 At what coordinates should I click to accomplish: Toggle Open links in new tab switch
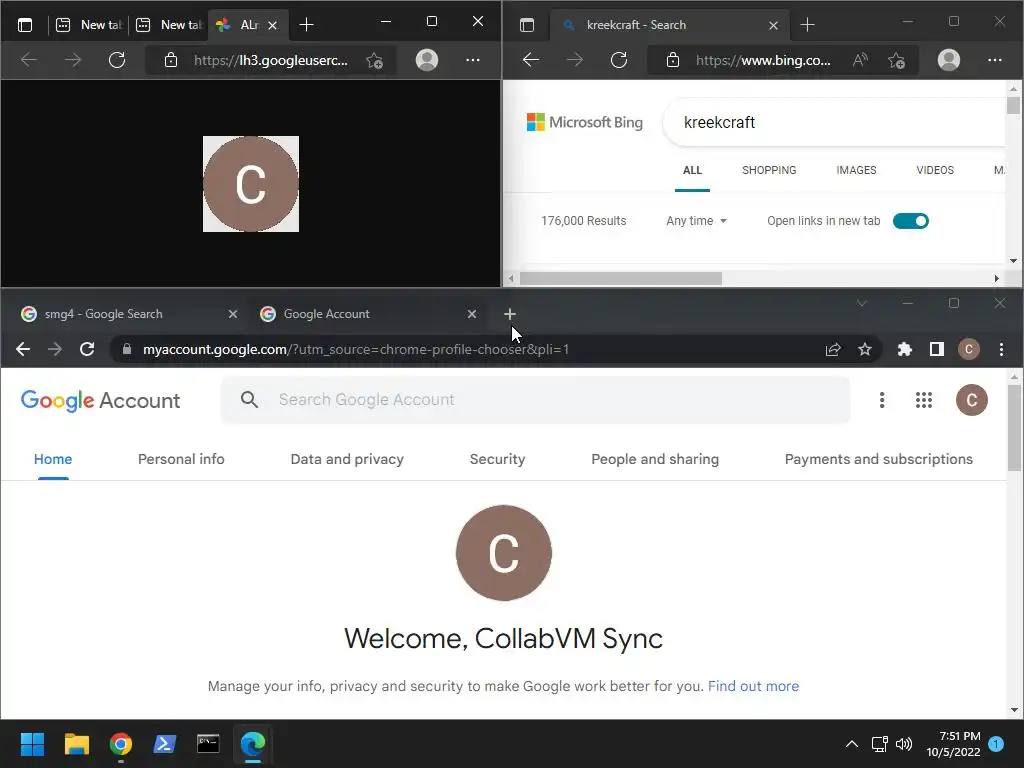click(910, 221)
